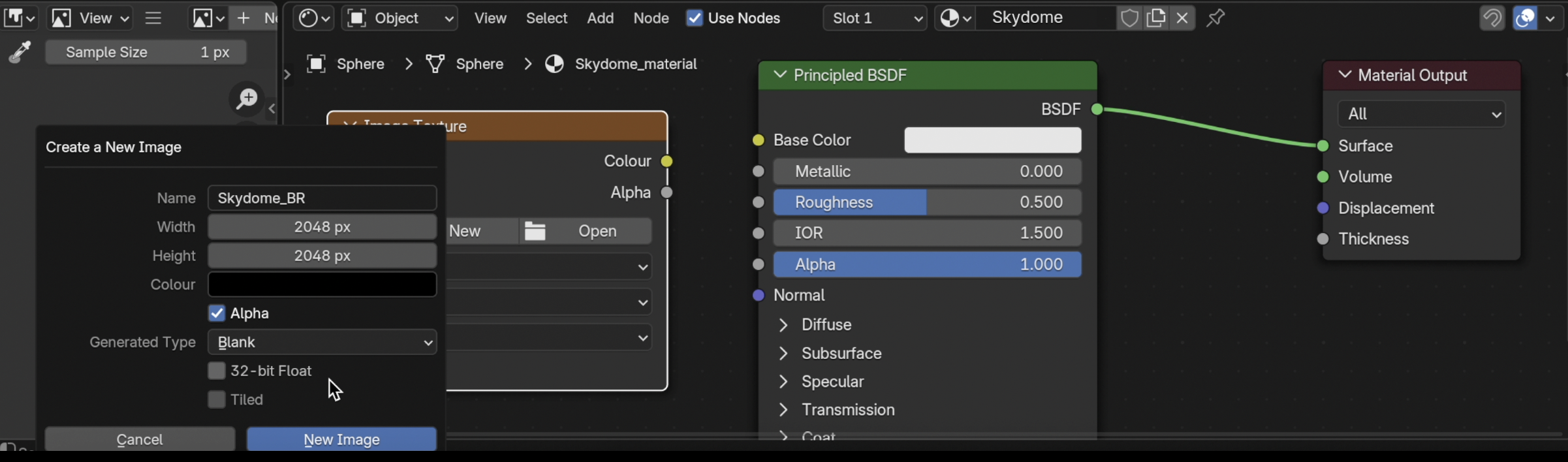Click the fake user shield icon
This screenshot has height=462, width=1568.
point(1129,18)
